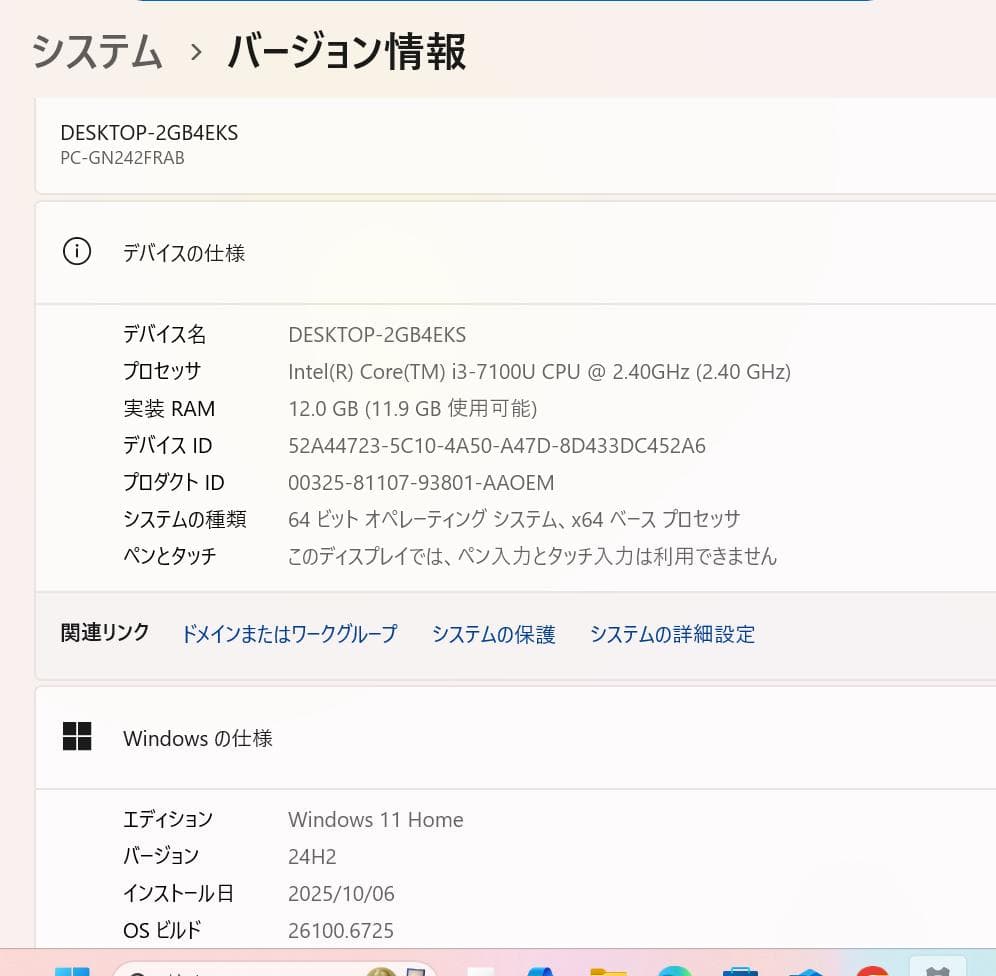Click the Windows logo next to Windows の仕様
This screenshot has height=976, width=996.
point(78,737)
